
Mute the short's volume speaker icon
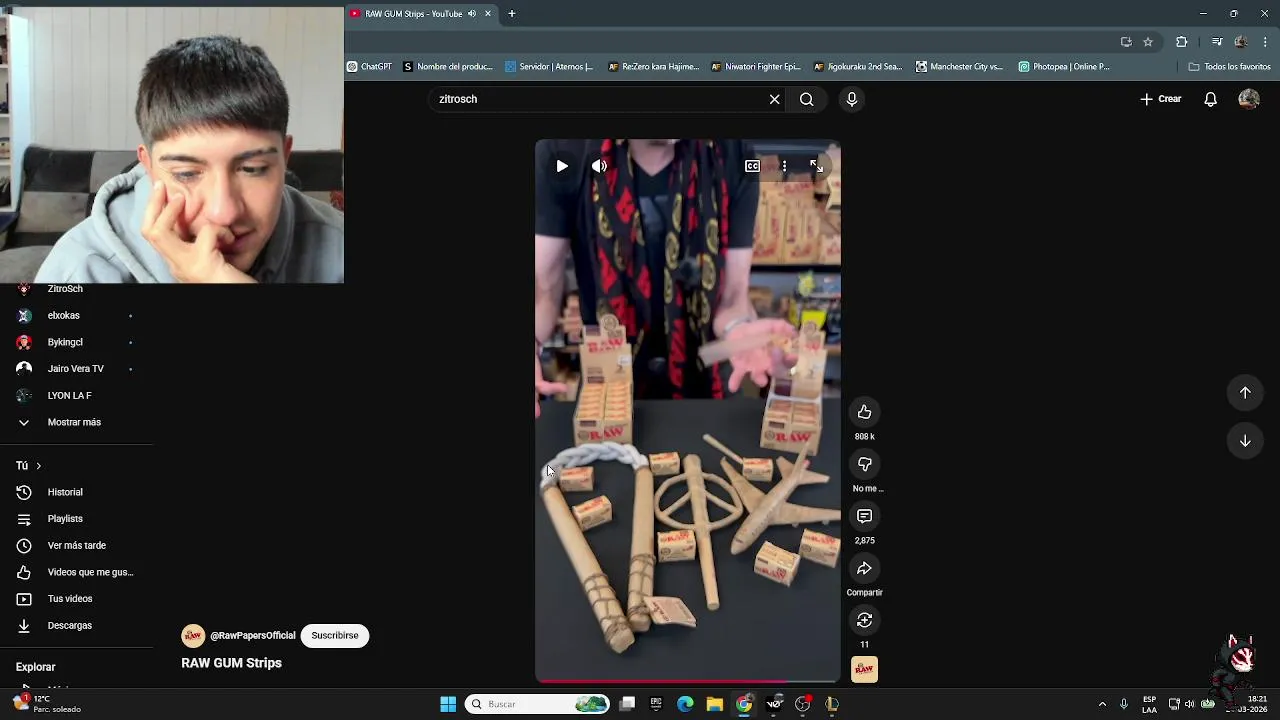(x=599, y=166)
